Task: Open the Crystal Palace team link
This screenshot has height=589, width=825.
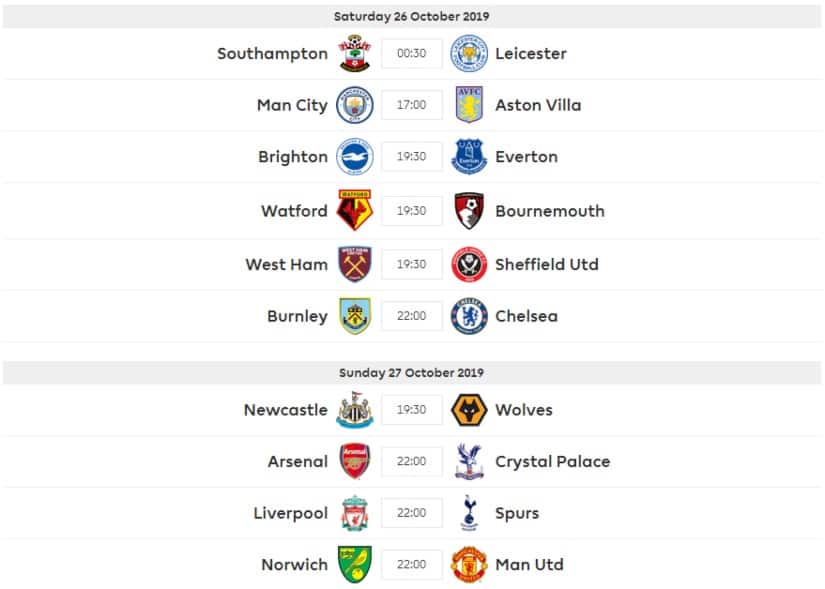Action: (552, 462)
